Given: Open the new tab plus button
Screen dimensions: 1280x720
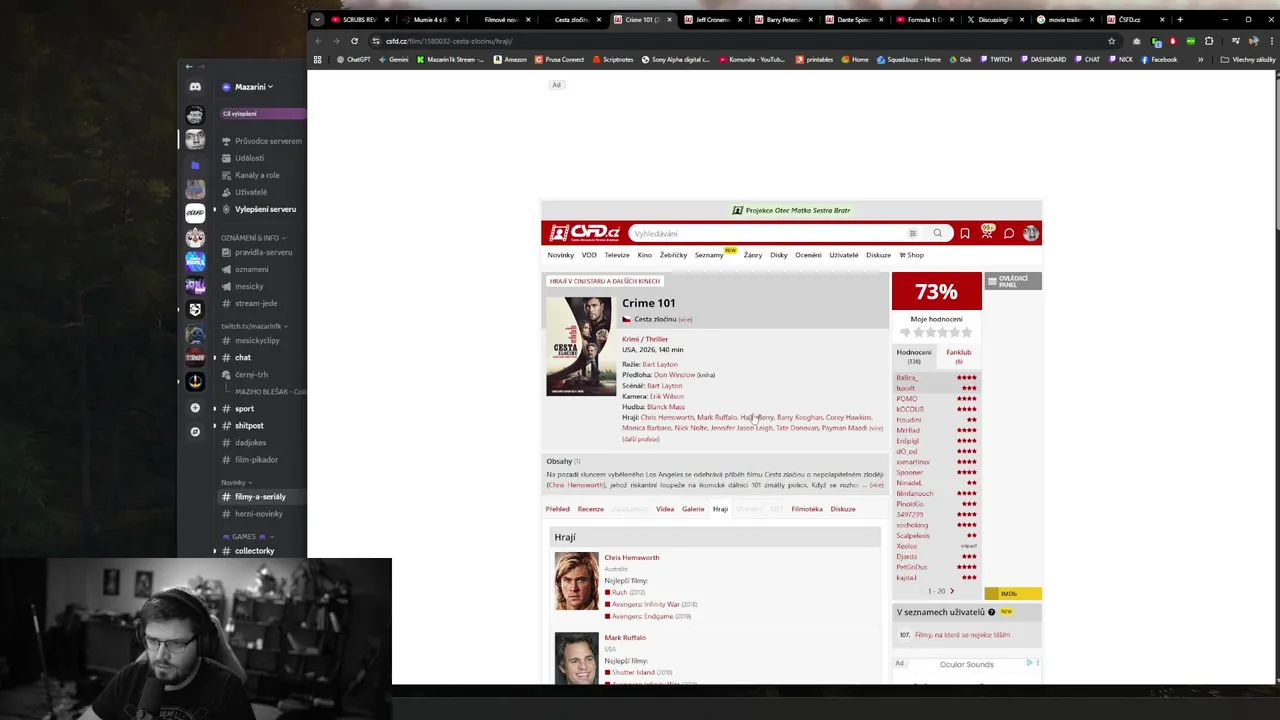Looking at the screenshot, I should click(1180, 19).
